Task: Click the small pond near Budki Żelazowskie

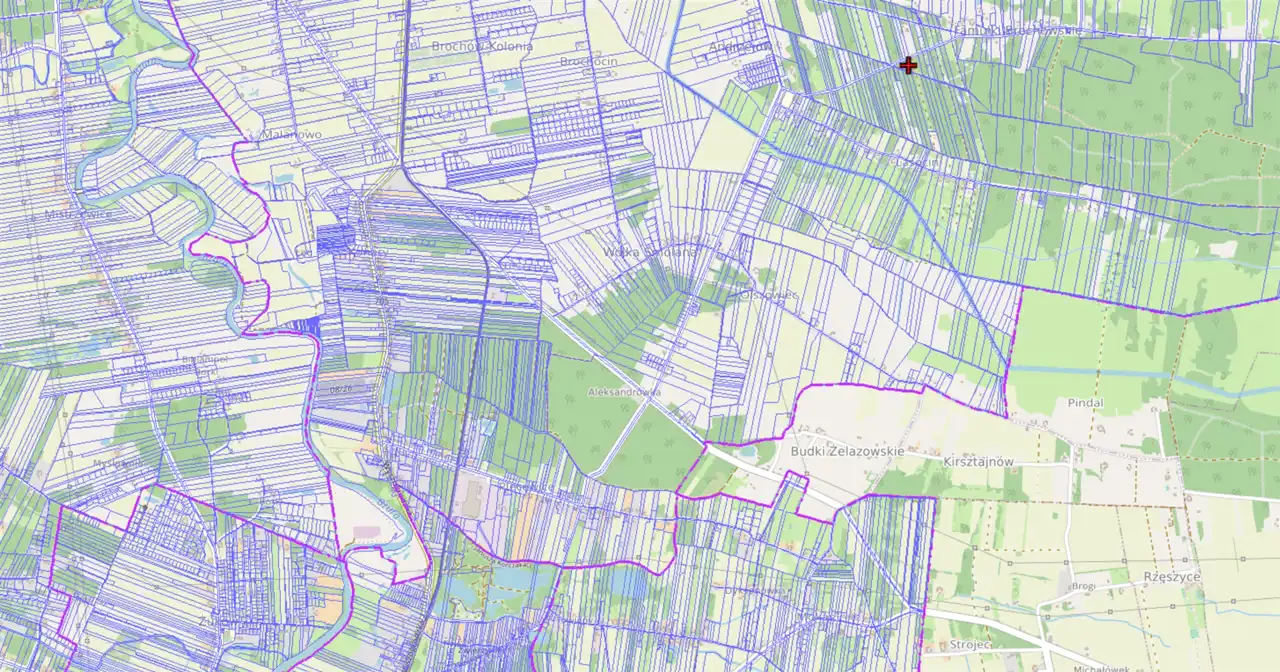Action: [x=748, y=452]
